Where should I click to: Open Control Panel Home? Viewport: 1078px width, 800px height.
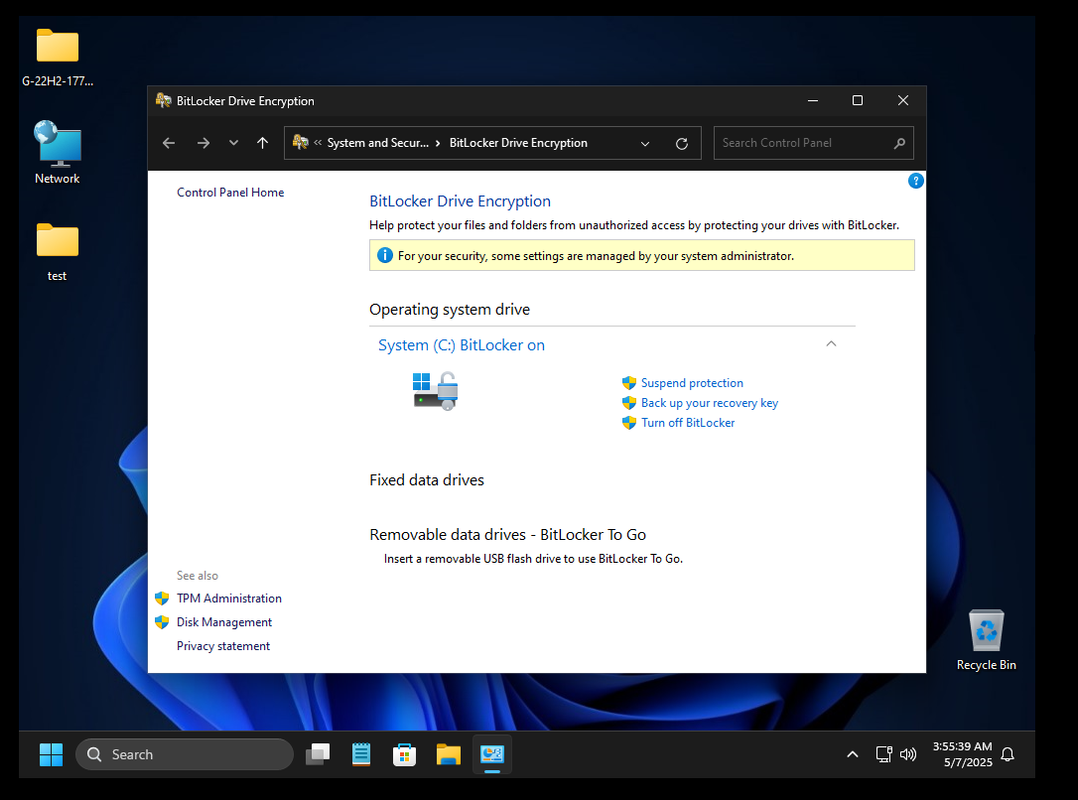coord(230,192)
